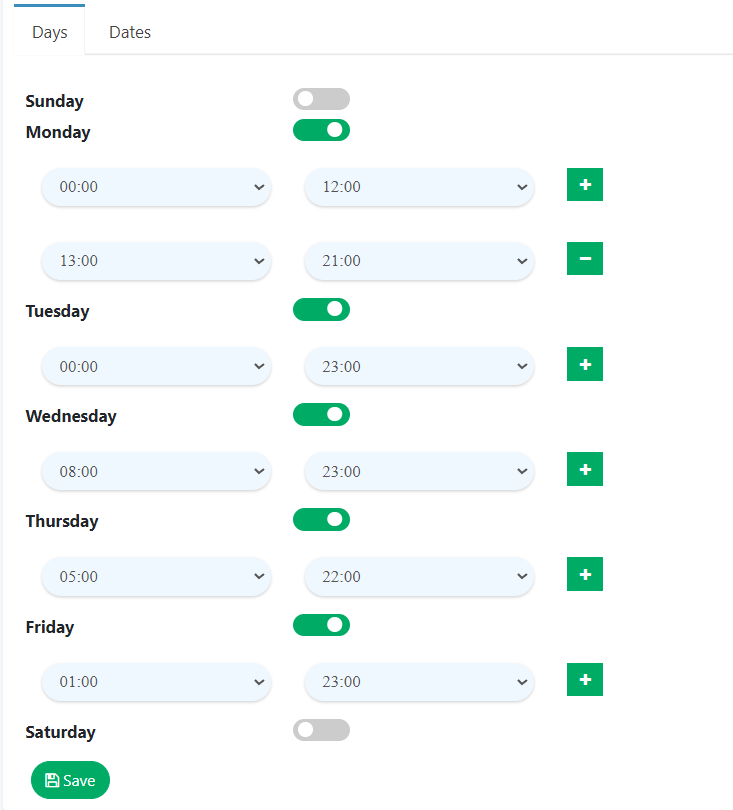The width and height of the screenshot is (733, 810).
Task: Add a time slot for Wednesday
Action: pyautogui.click(x=585, y=469)
